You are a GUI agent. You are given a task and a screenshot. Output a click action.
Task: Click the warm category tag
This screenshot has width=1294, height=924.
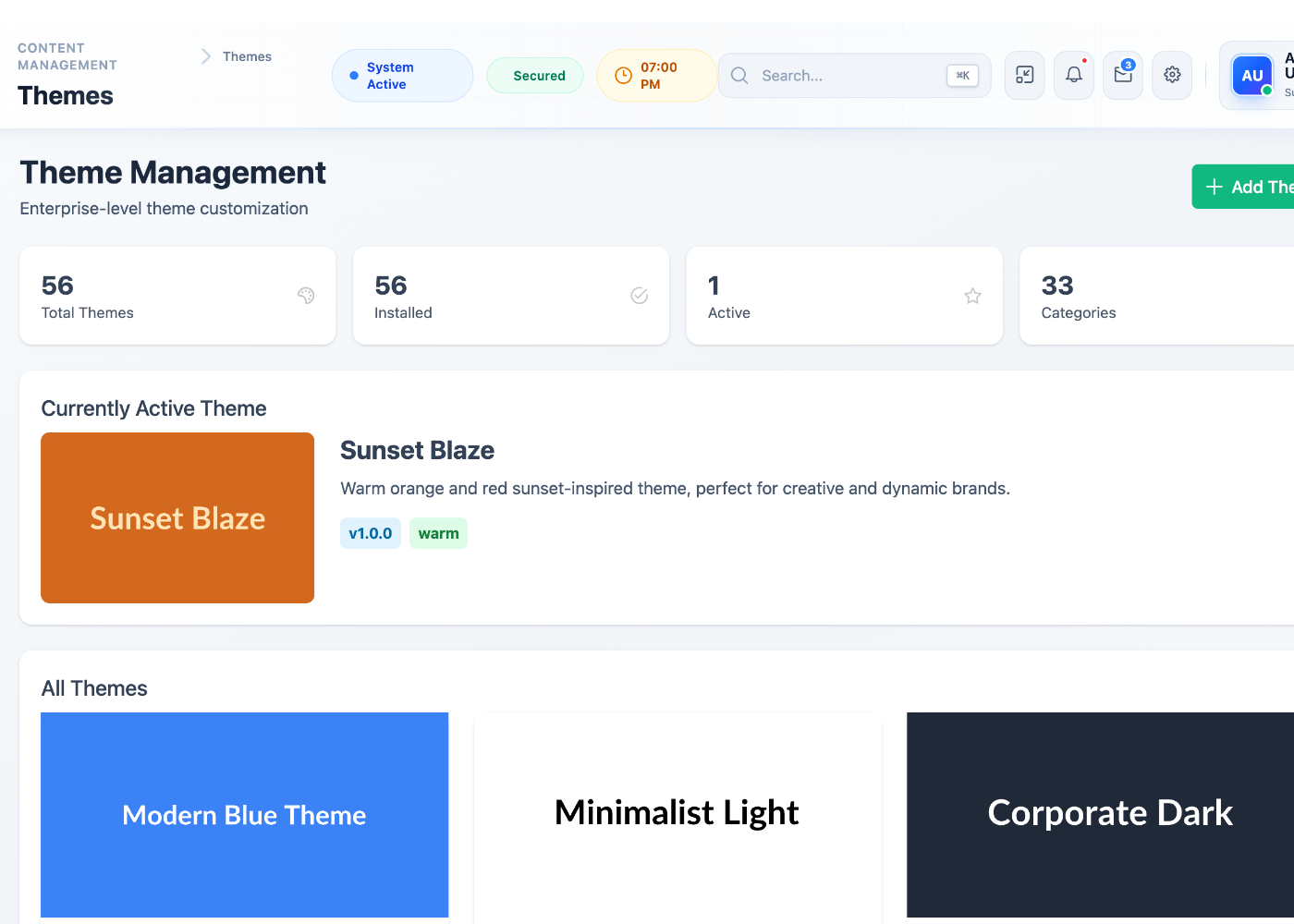[438, 533]
